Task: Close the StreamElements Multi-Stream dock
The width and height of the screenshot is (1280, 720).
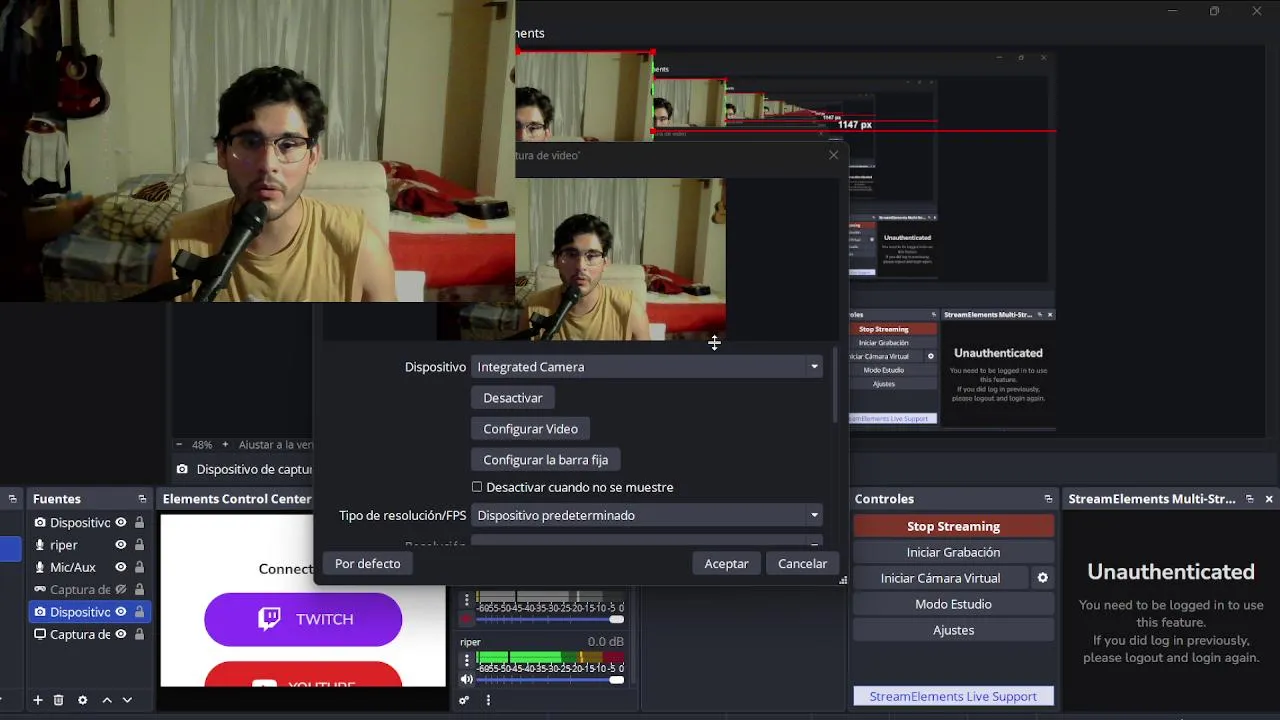Action: coord(1269,499)
